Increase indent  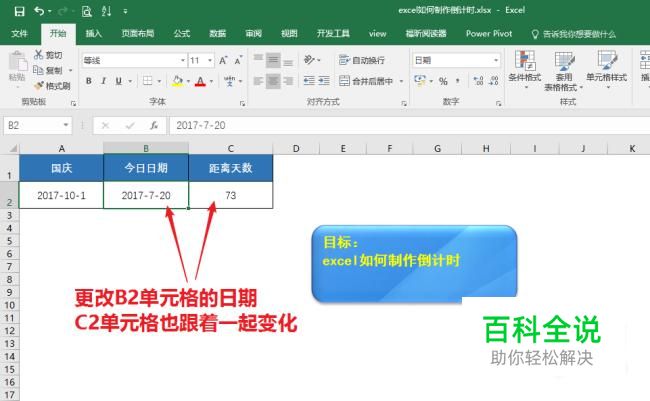pos(324,81)
